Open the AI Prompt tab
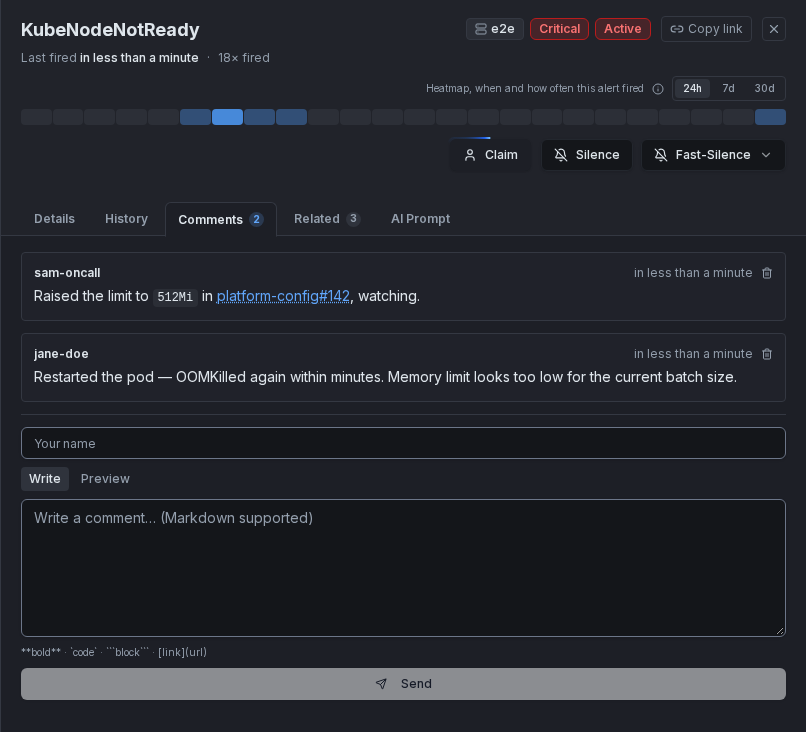Screen dimensions: 806x732 coord(420,219)
